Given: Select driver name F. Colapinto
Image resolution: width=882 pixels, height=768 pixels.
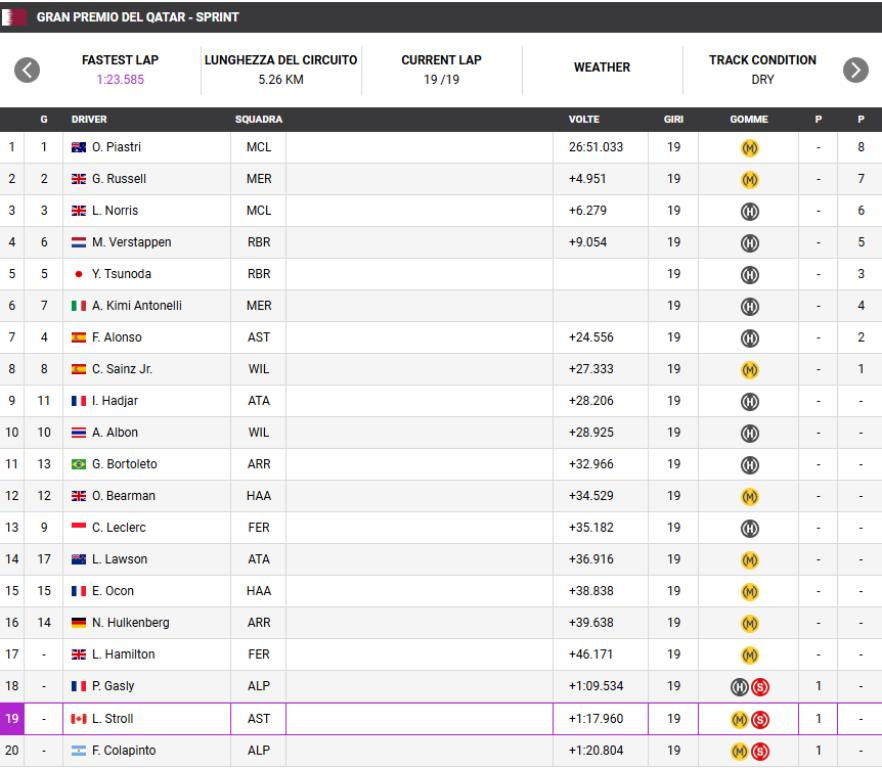Looking at the screenshot, I should tap(124, 750).
